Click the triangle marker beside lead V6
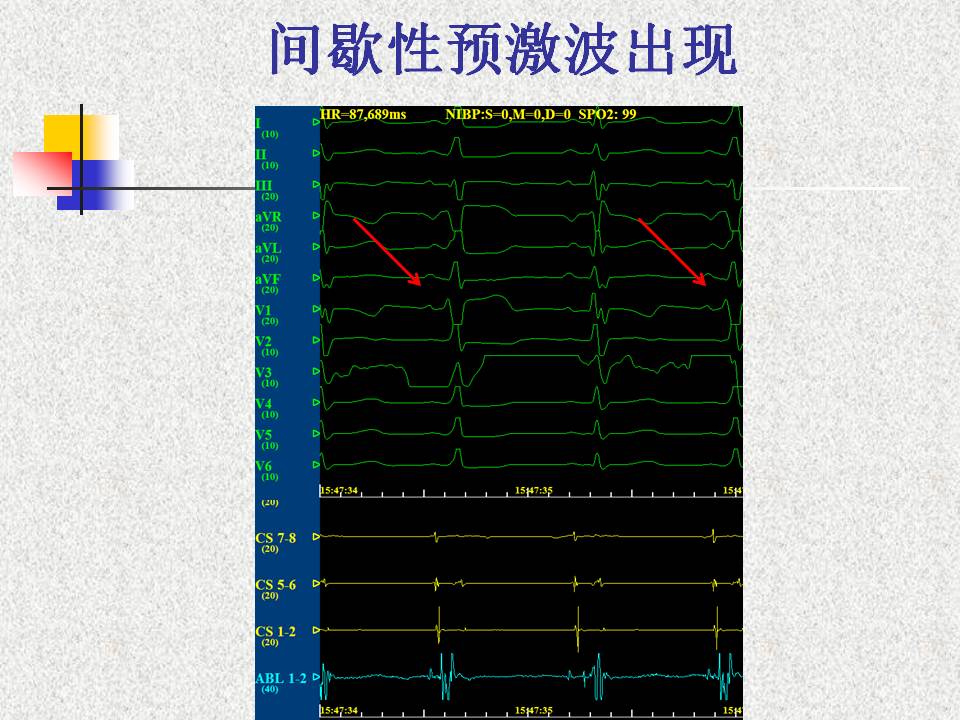 tap(316, 466)
